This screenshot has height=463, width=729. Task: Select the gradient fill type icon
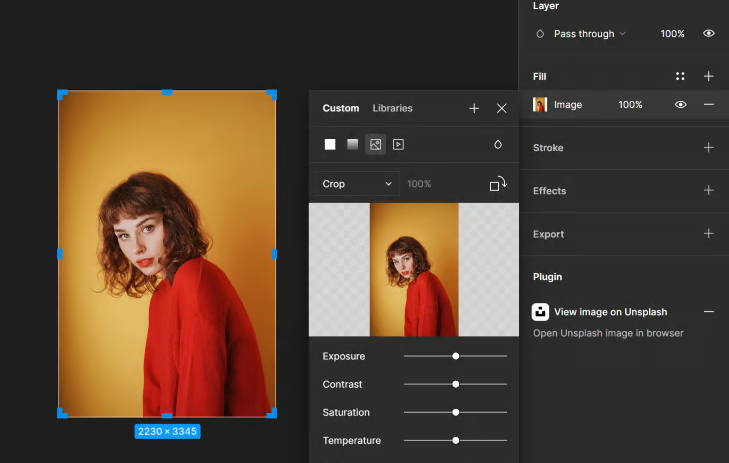[353, 144]
